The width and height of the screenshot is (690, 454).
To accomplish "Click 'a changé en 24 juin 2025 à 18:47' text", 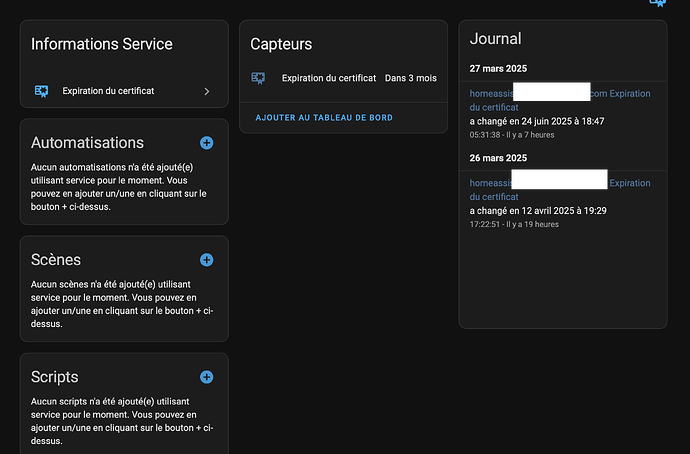I will (x=537, y=121).
